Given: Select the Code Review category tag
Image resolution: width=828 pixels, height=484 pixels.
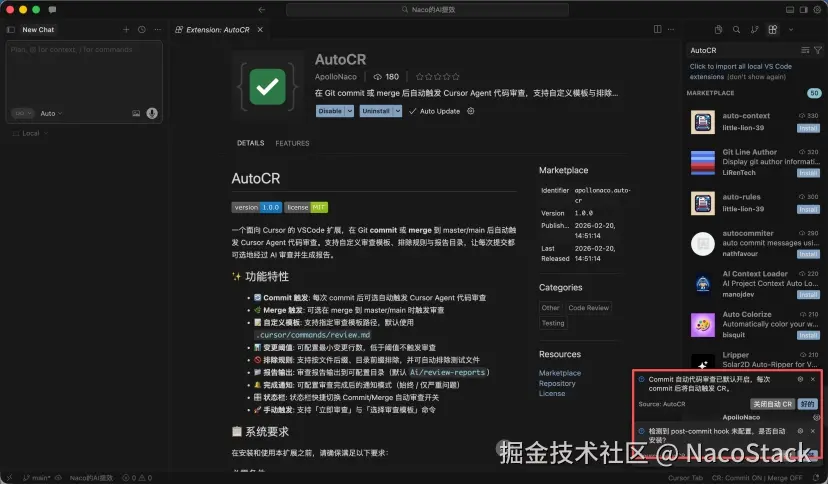Looking at the screenshot, I should pyautogui.click(x=588, y=308).
